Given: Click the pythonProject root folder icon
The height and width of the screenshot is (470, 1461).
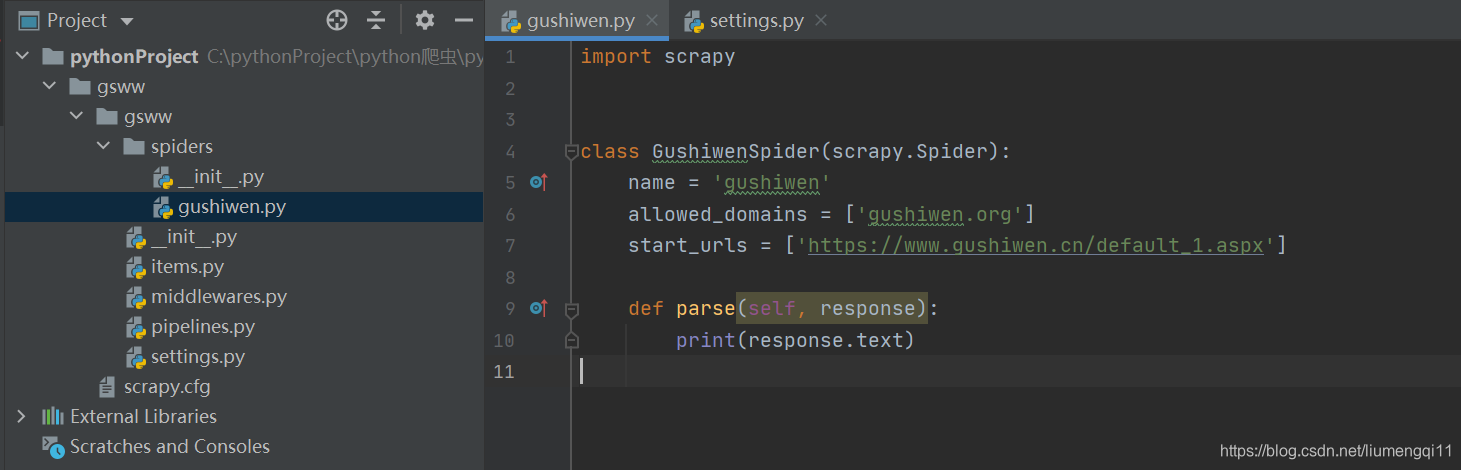Looking at the screenshot, I should 53,57.
